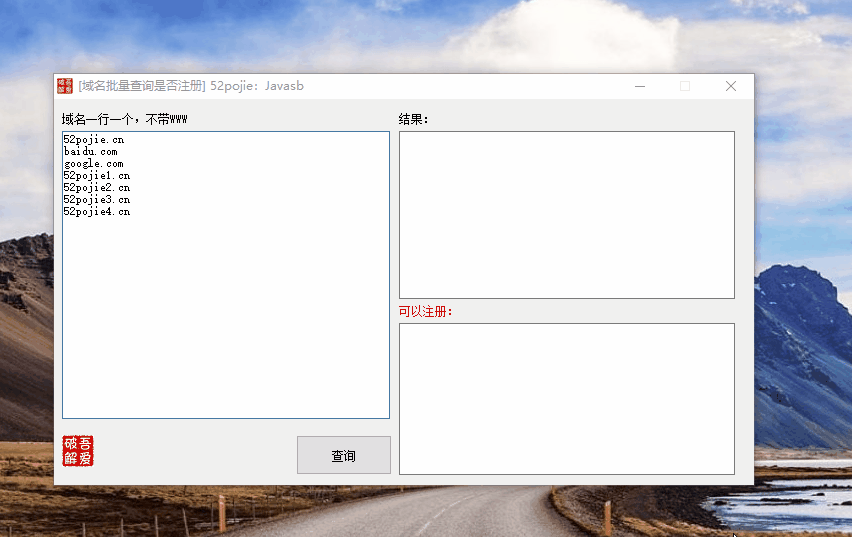Click the title bar app icon
Screen dimensions: 852x537
65,86
